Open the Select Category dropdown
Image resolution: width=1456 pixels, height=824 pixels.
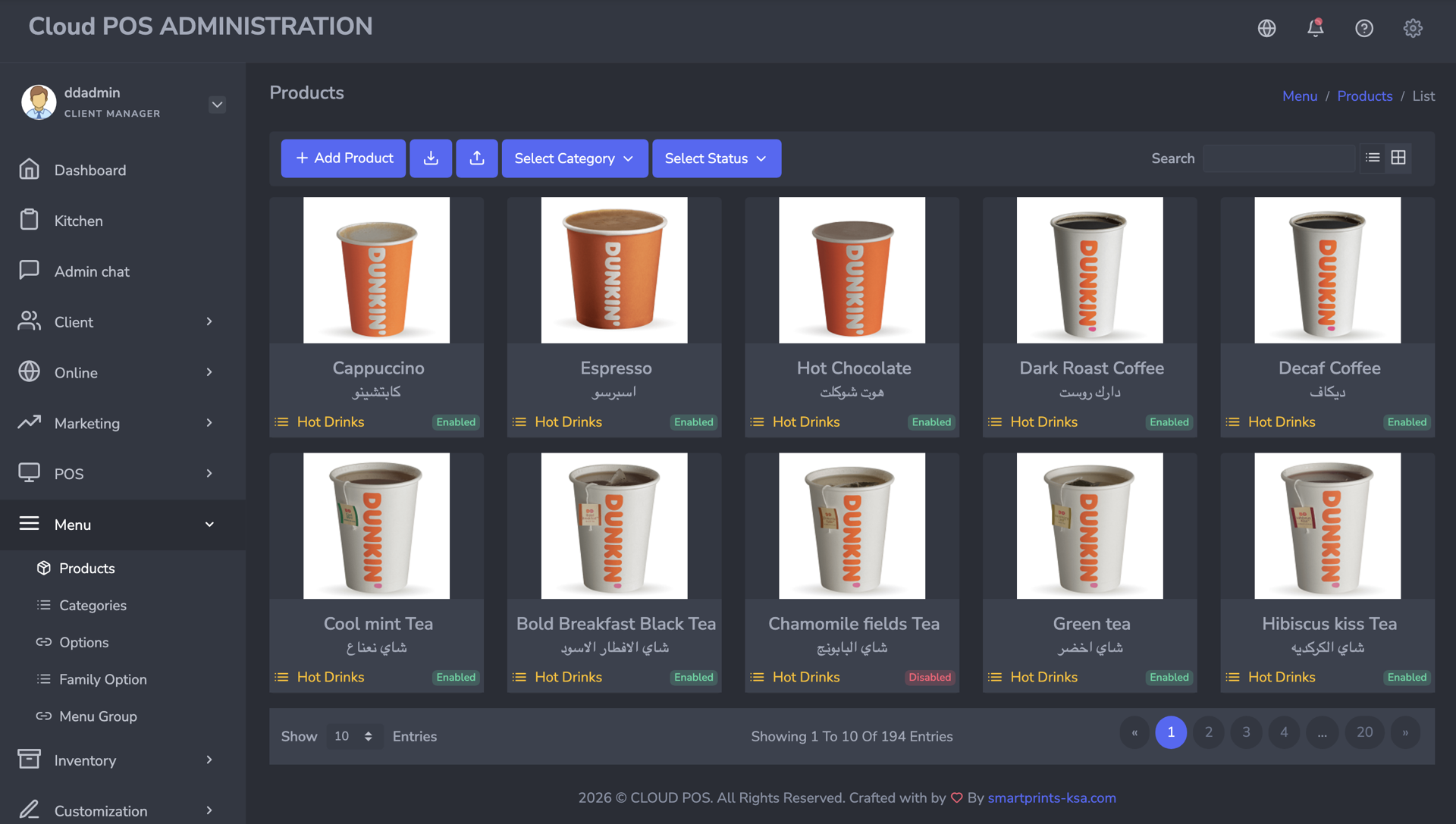point(575,158)
